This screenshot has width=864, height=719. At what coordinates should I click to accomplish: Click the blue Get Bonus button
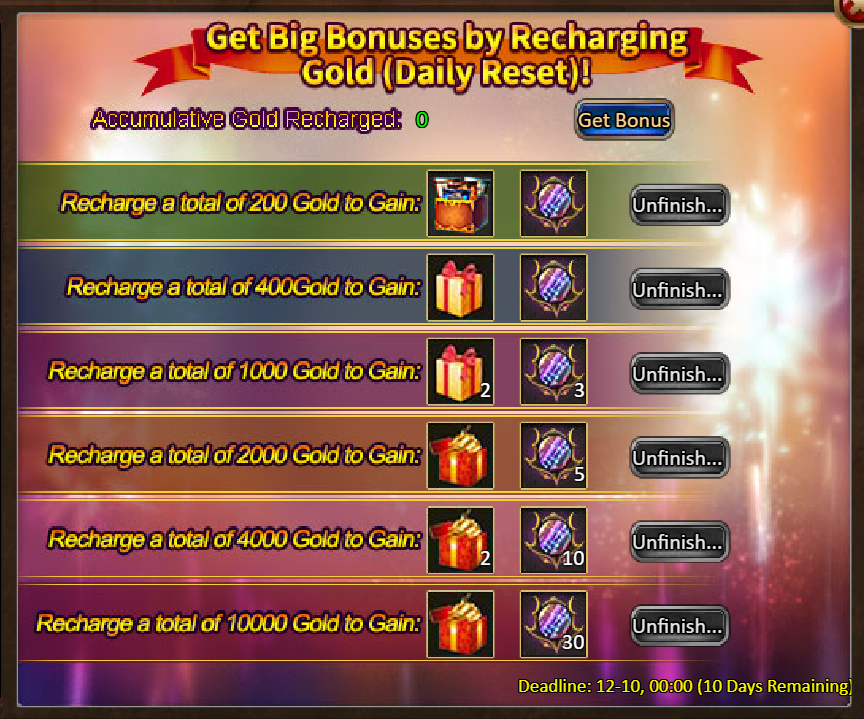(x=624, y=120)
